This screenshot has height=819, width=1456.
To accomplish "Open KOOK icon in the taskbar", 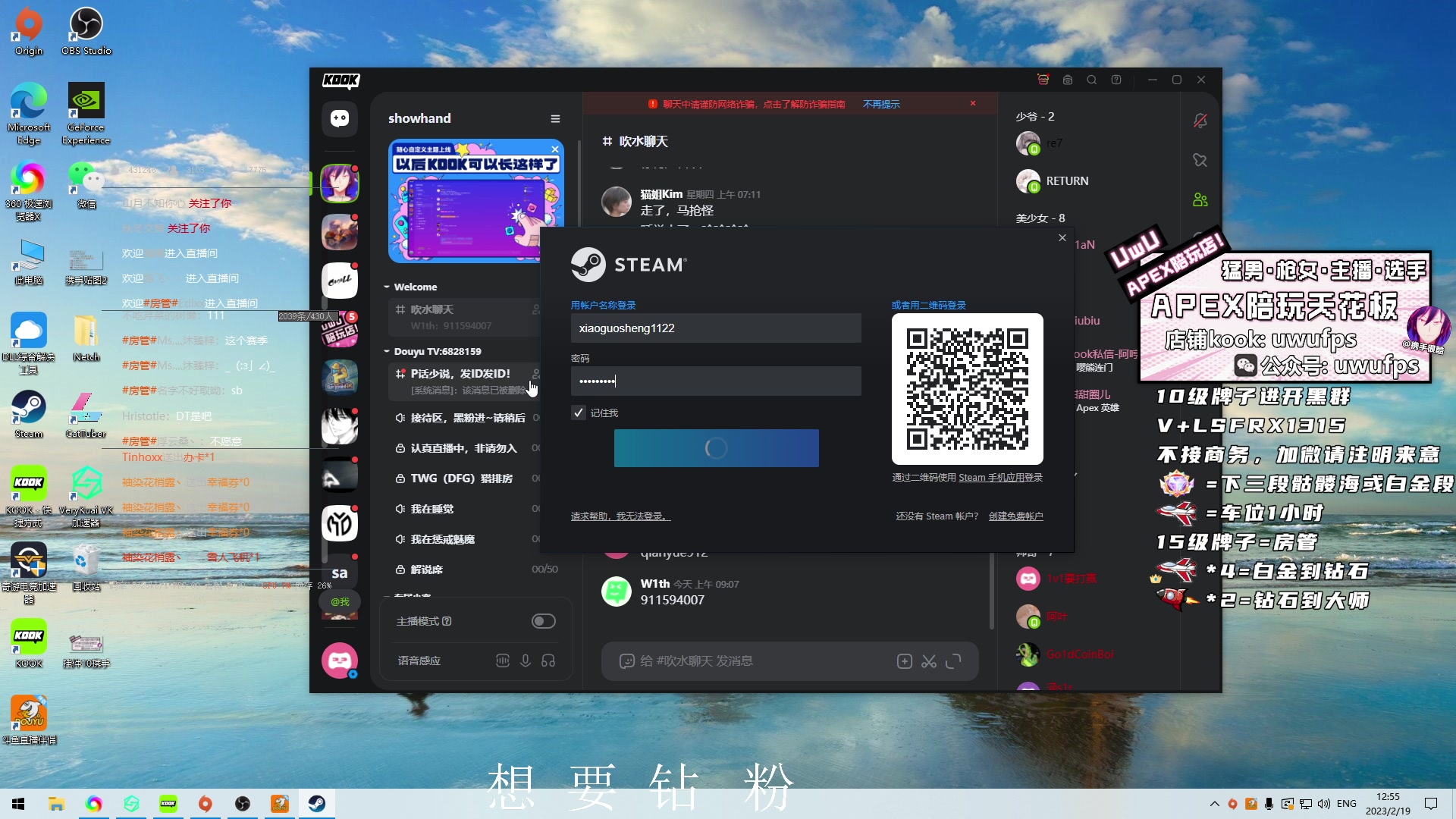I will tap(168, 804).
